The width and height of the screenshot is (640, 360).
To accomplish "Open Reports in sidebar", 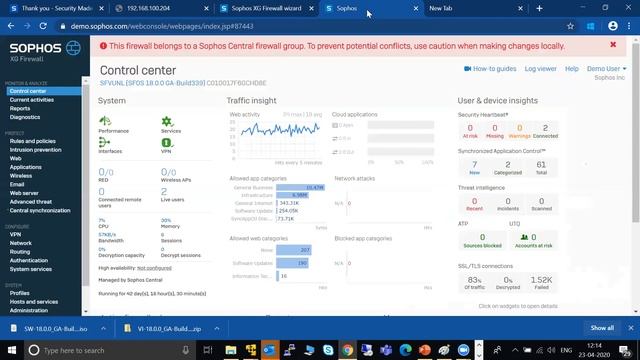I will [x=20, y=108].
